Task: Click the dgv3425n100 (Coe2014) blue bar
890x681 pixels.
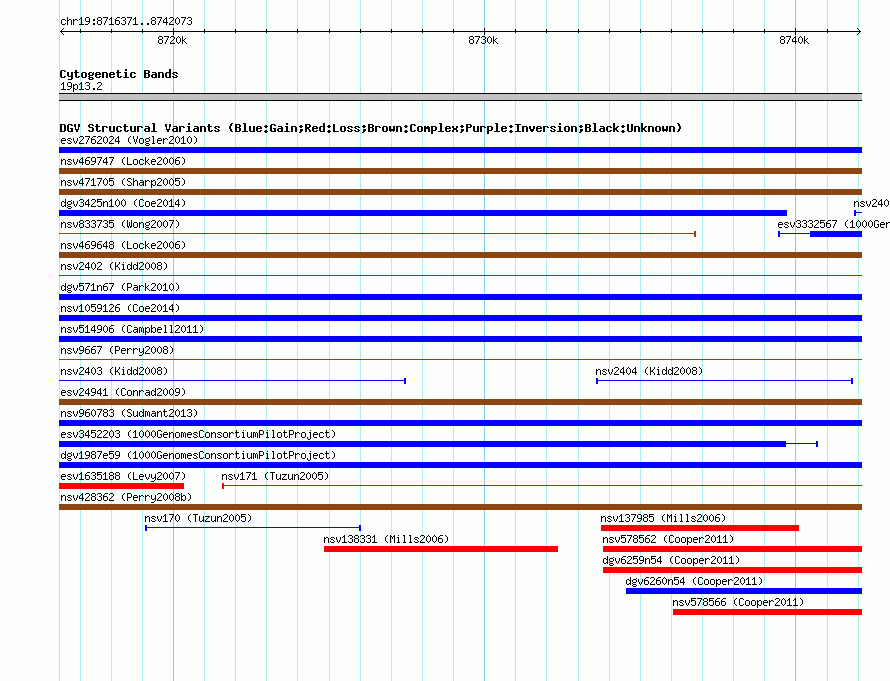Action: tap(423, 213)
